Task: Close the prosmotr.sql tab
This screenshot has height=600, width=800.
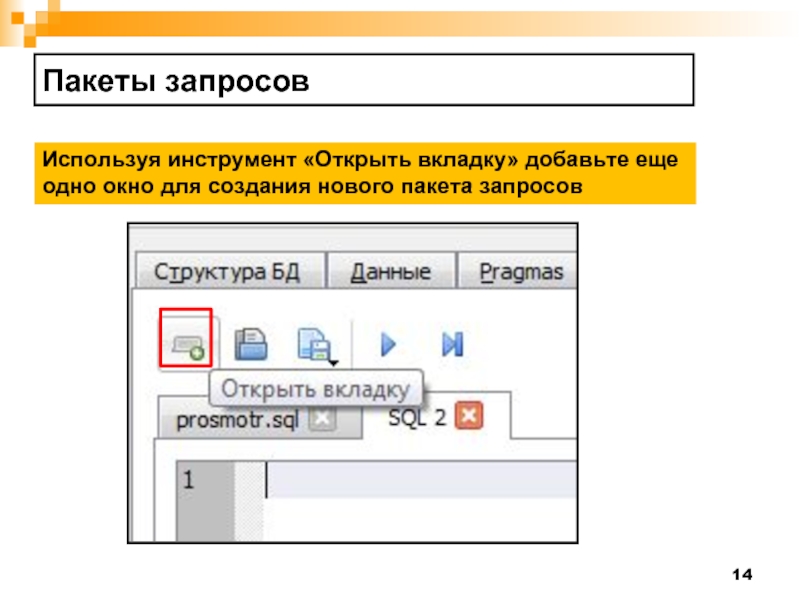Action: point(323,419)
